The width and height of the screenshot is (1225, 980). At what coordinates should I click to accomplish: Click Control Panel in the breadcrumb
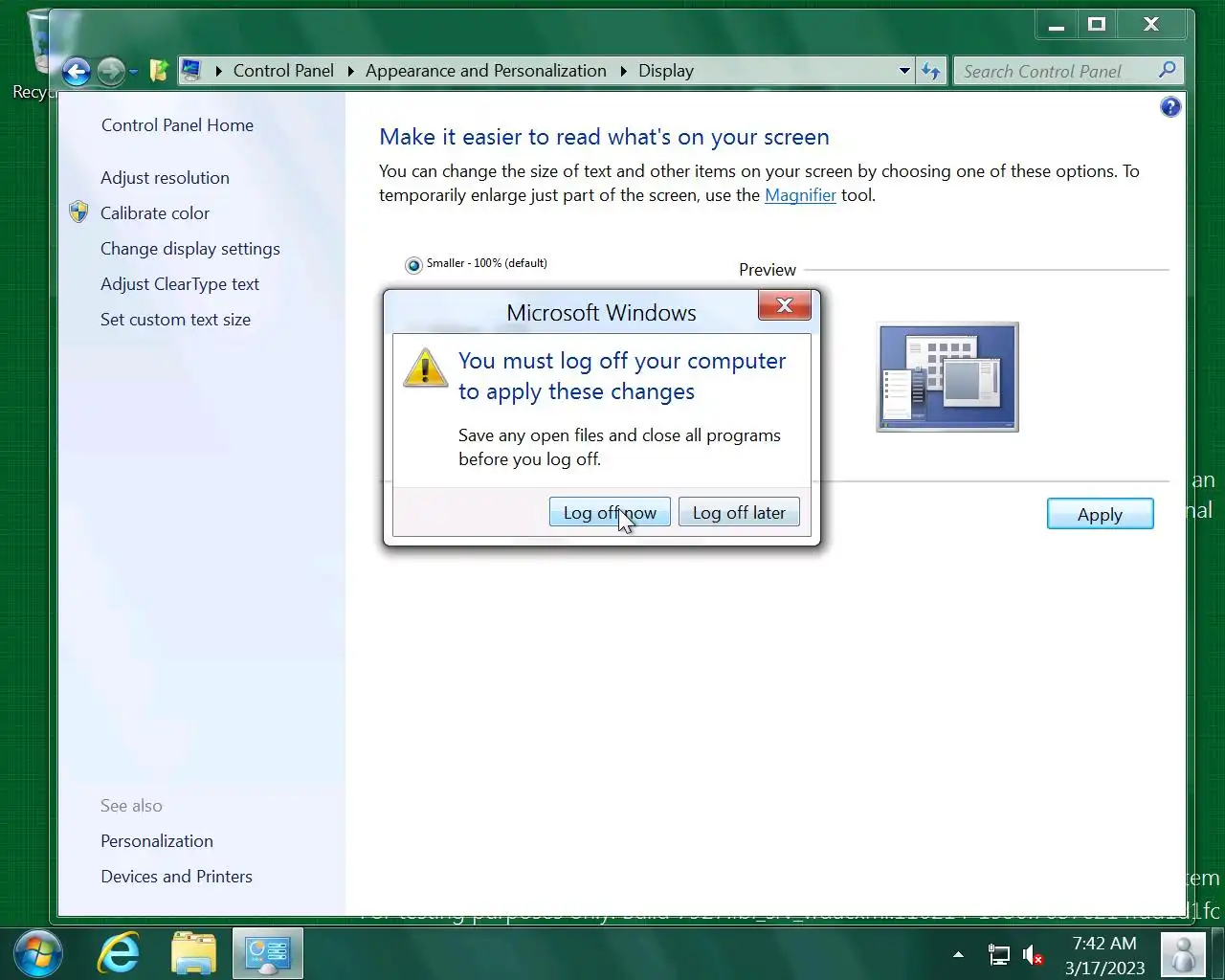point(283,71)
